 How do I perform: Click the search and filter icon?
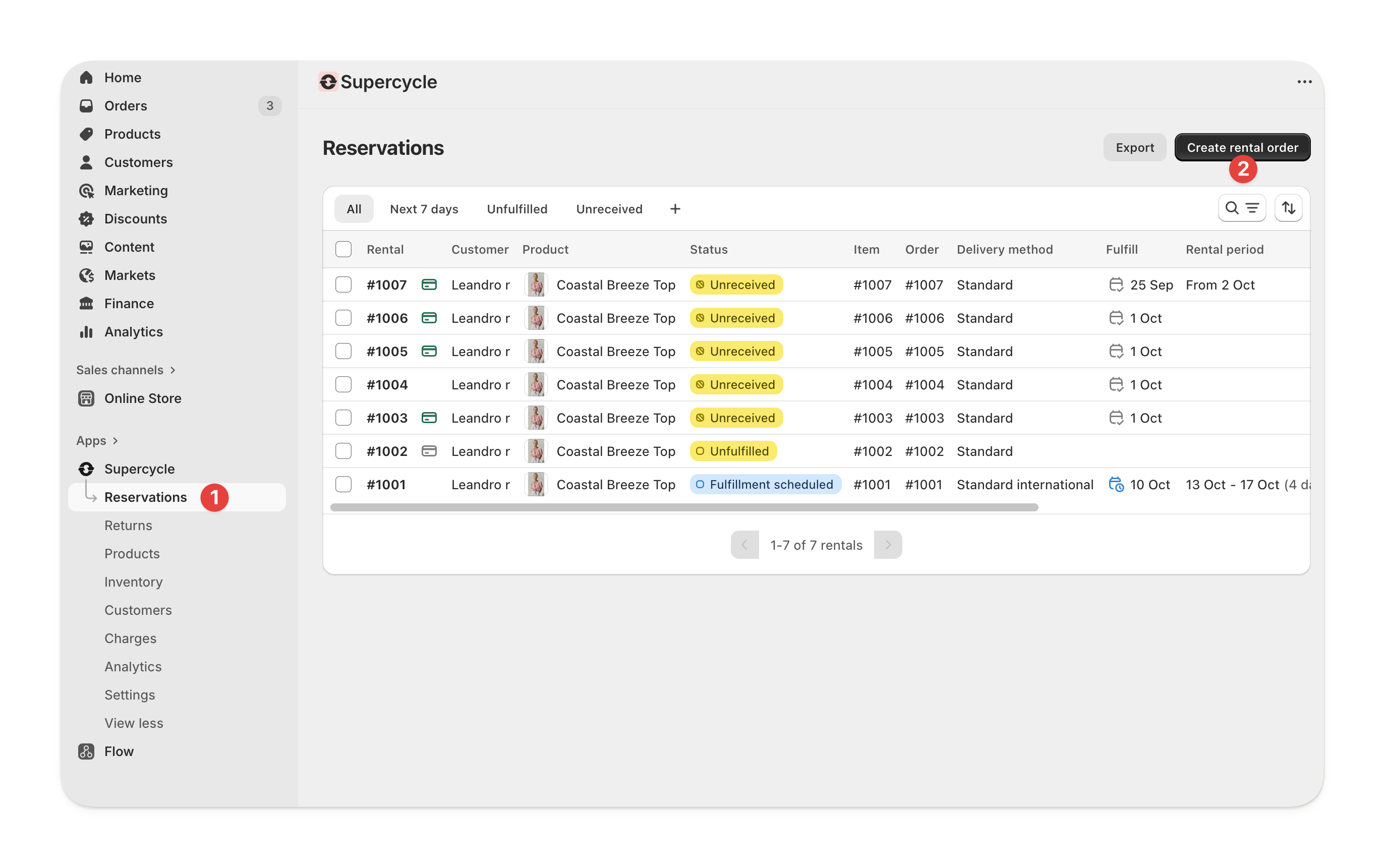coord(1241,208)
